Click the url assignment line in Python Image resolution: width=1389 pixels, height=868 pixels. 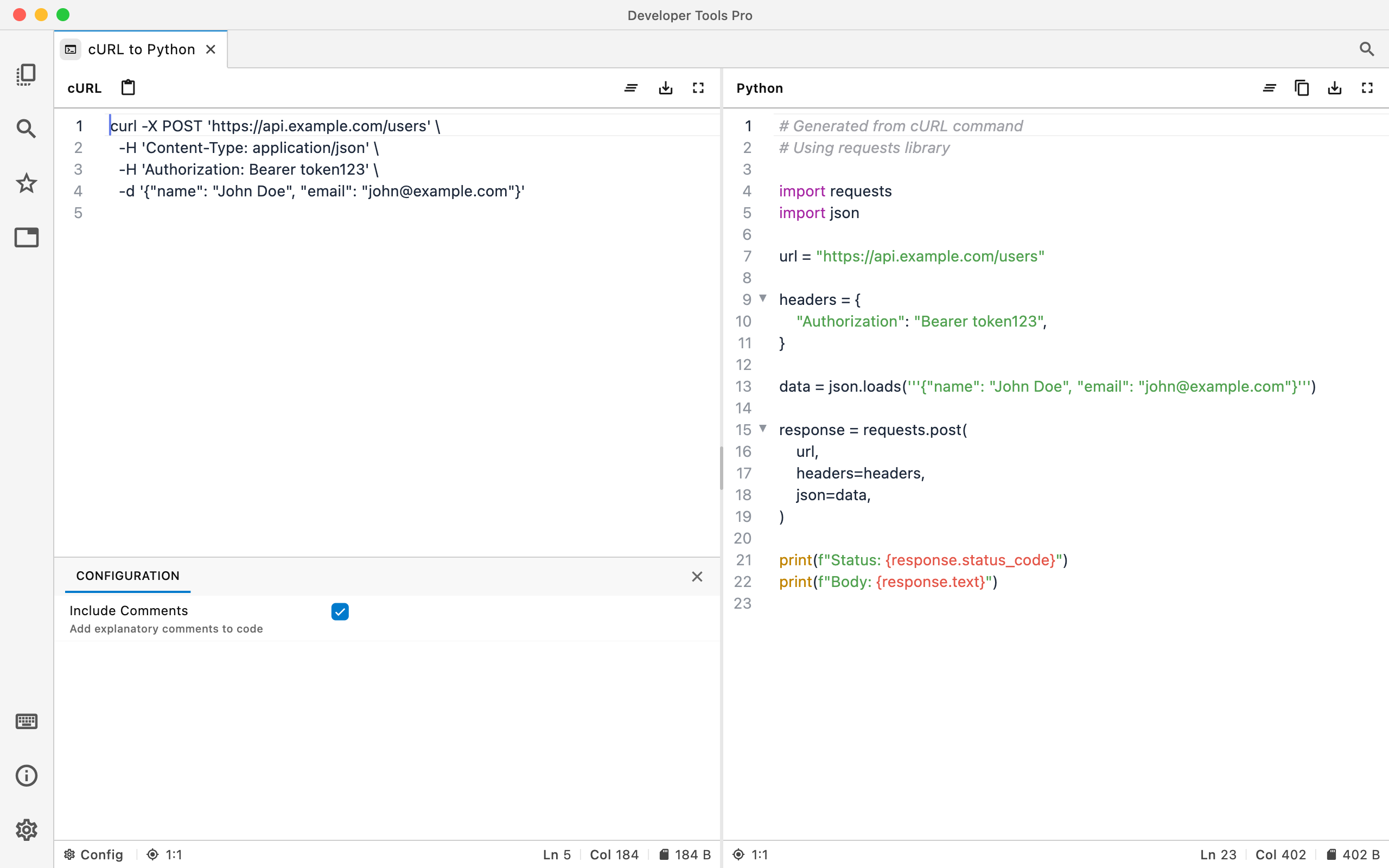912,256
